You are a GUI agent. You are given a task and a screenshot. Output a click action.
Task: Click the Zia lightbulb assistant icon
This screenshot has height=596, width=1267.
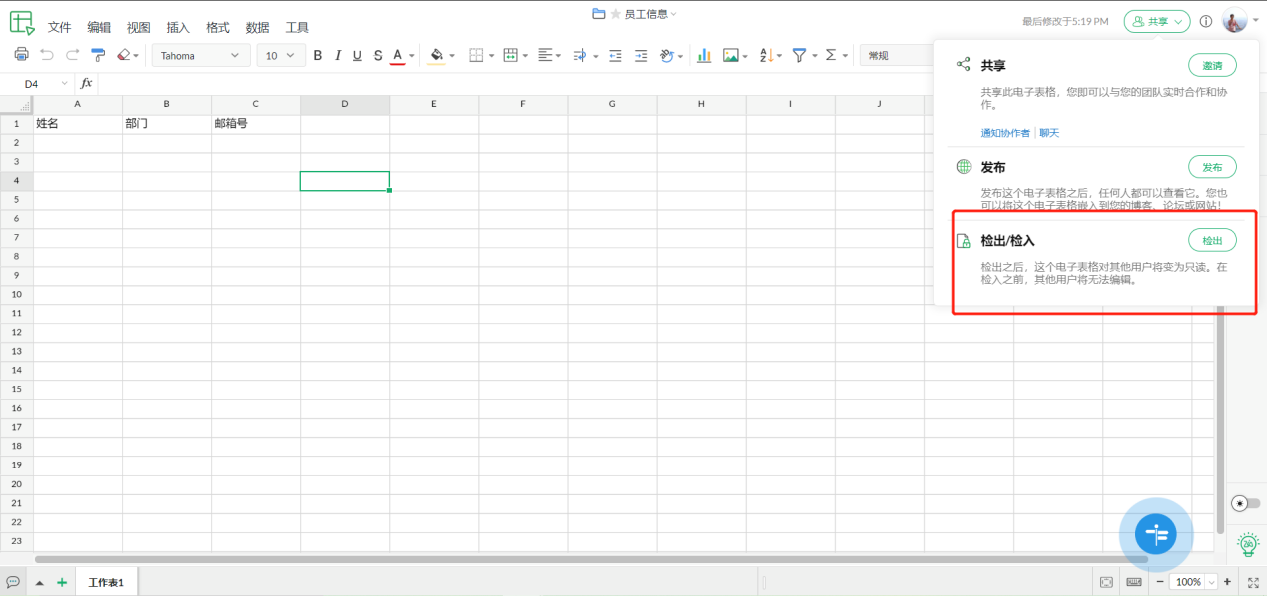tap(1248, 544)
